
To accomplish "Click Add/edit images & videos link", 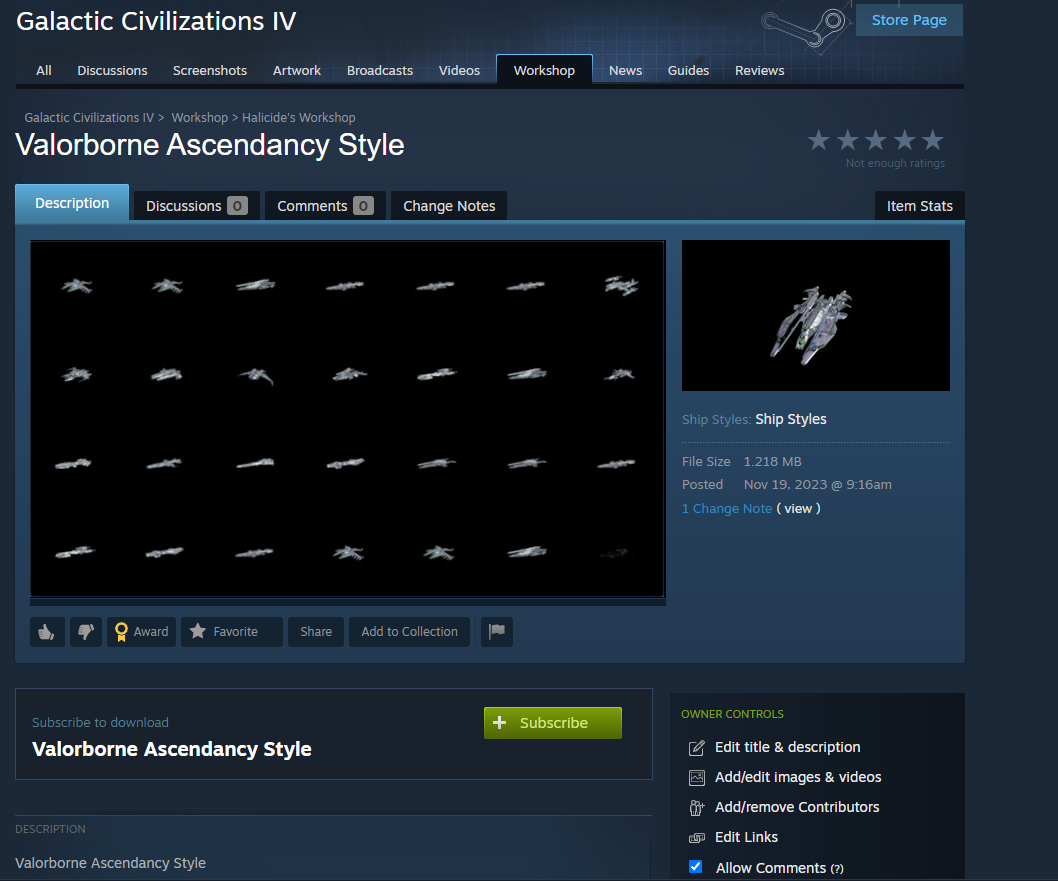I will coord(798,777).
